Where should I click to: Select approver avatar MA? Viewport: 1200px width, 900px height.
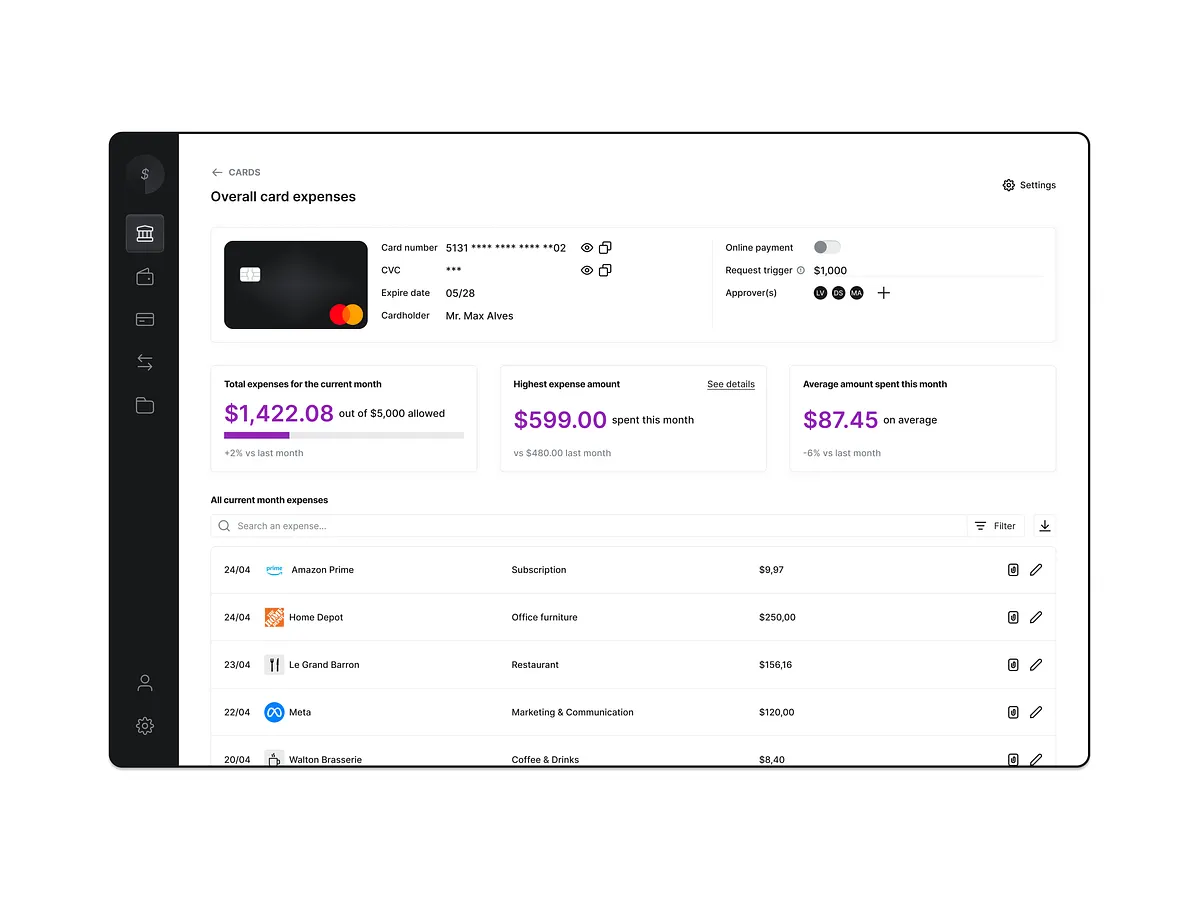pos(857,293)
